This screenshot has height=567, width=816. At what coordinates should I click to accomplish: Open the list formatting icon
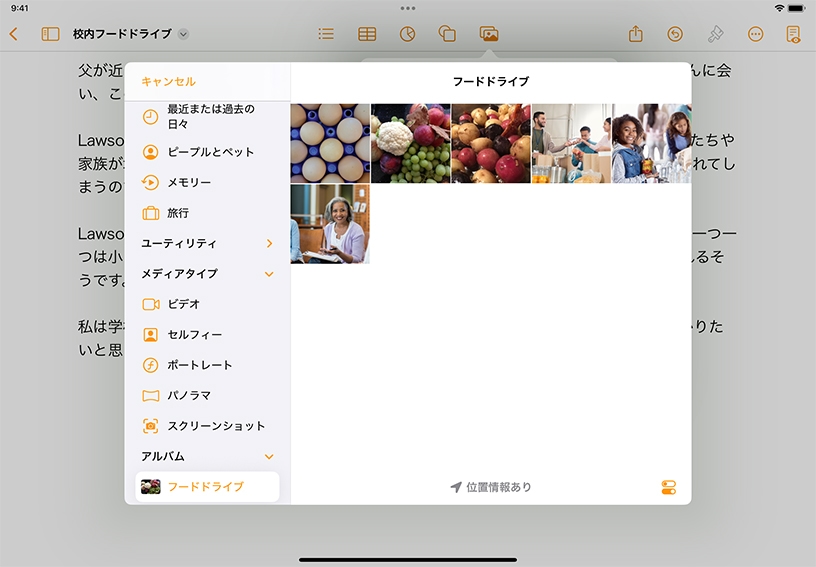[326, 34]
